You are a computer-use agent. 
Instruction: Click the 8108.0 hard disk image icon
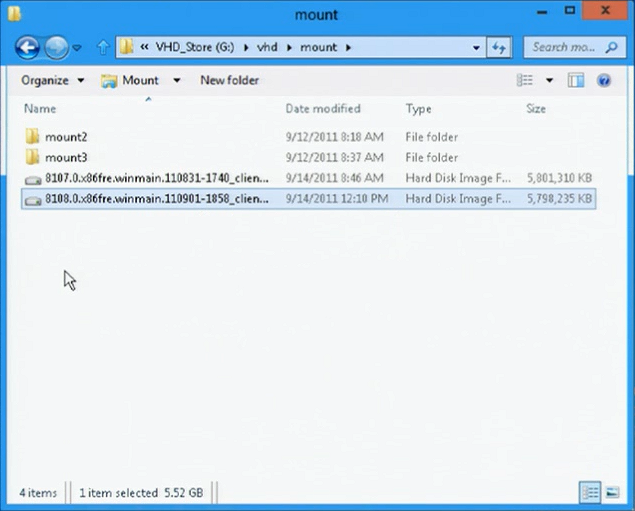33,200
